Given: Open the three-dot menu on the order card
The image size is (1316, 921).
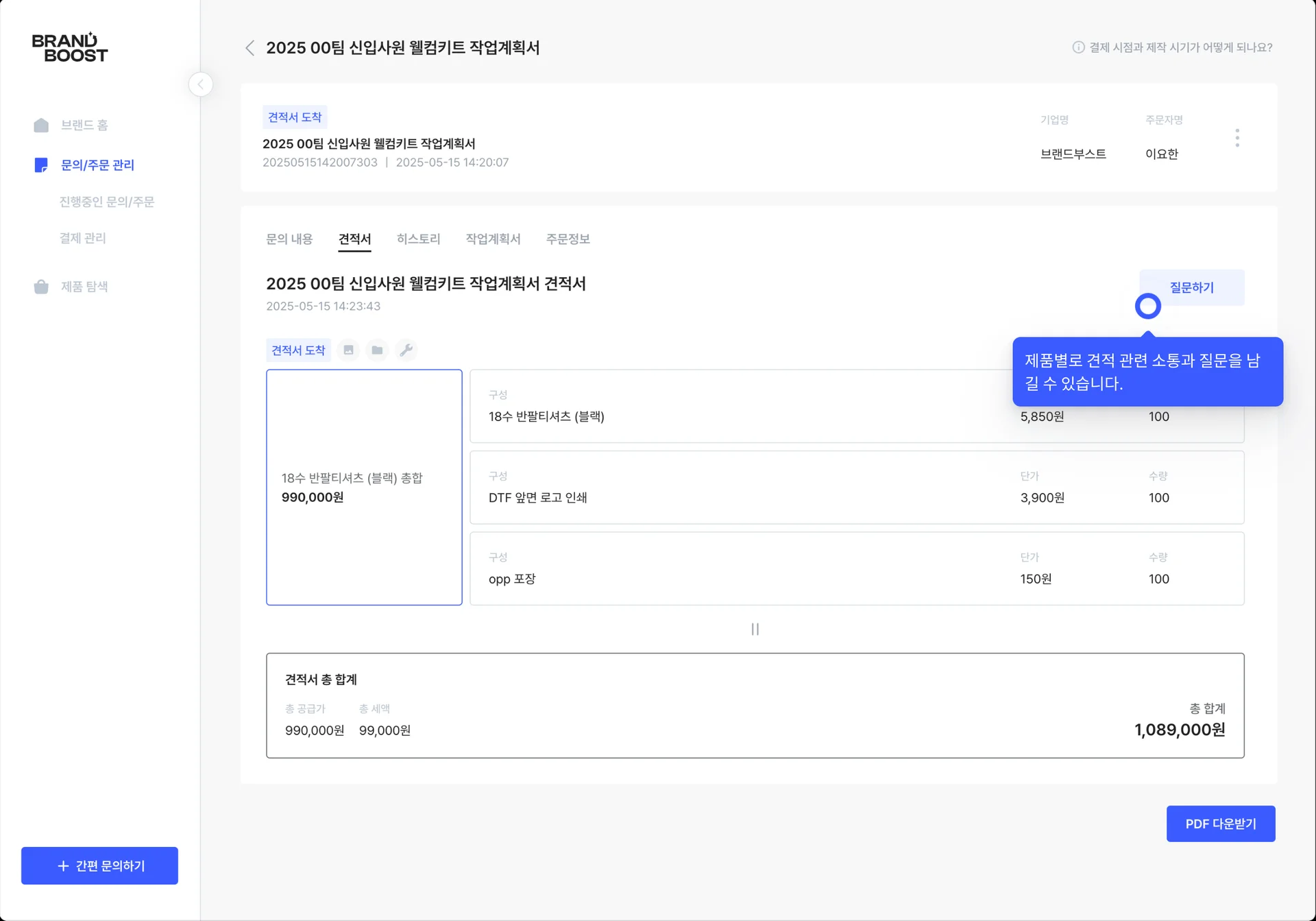Looking at the screenshot, I should pos(1237,138).
